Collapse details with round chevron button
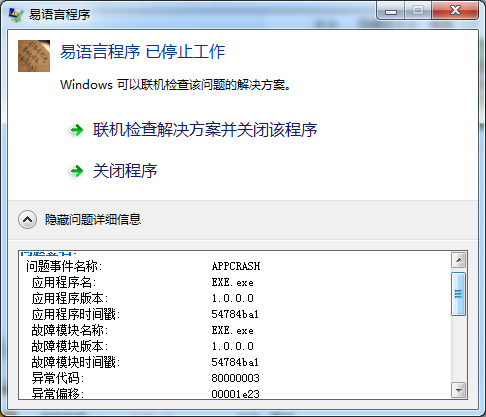Image resolution: width=486 pixels, height=417 pixels. click(x=27, y=220)
